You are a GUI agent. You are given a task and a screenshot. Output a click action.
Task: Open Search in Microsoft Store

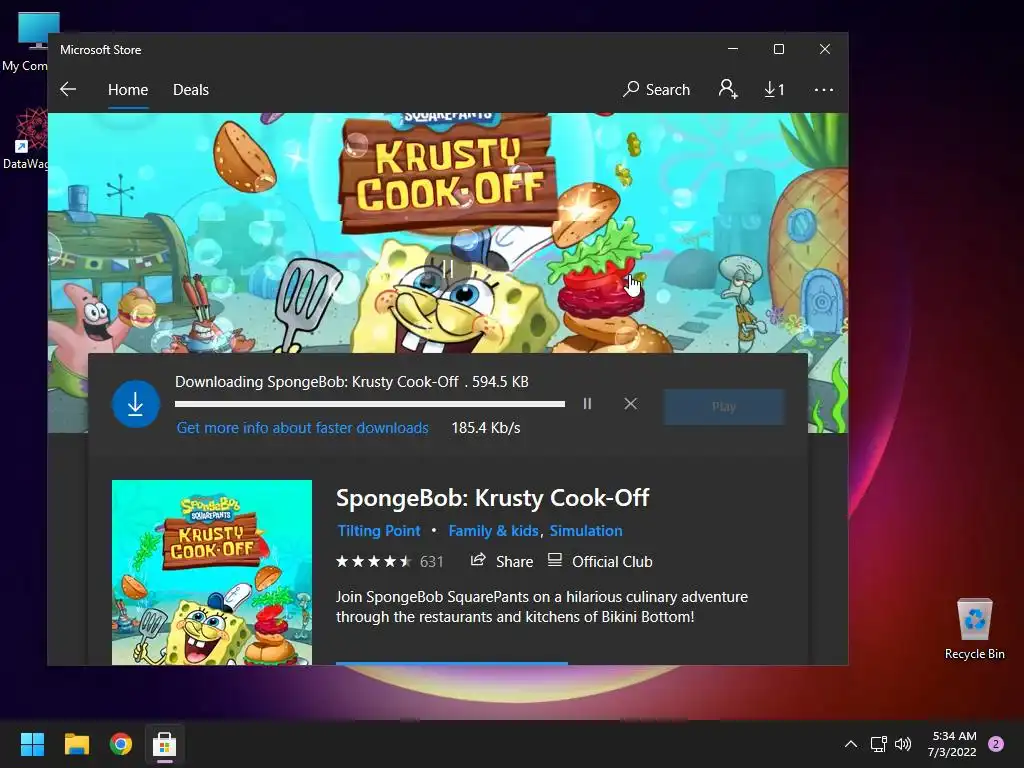tap(656, 89)
